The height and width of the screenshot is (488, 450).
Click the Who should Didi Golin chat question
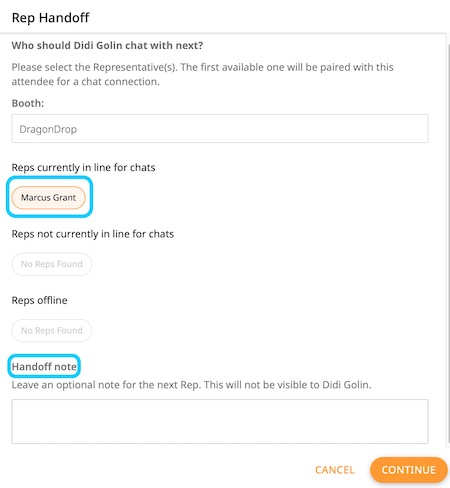[107, 45]
